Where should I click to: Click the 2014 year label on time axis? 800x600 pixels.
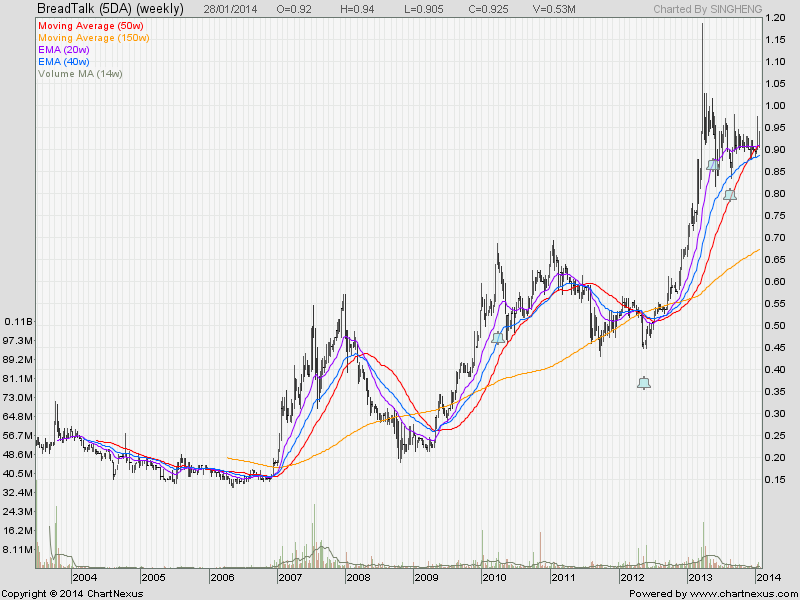tap(768, 577)
